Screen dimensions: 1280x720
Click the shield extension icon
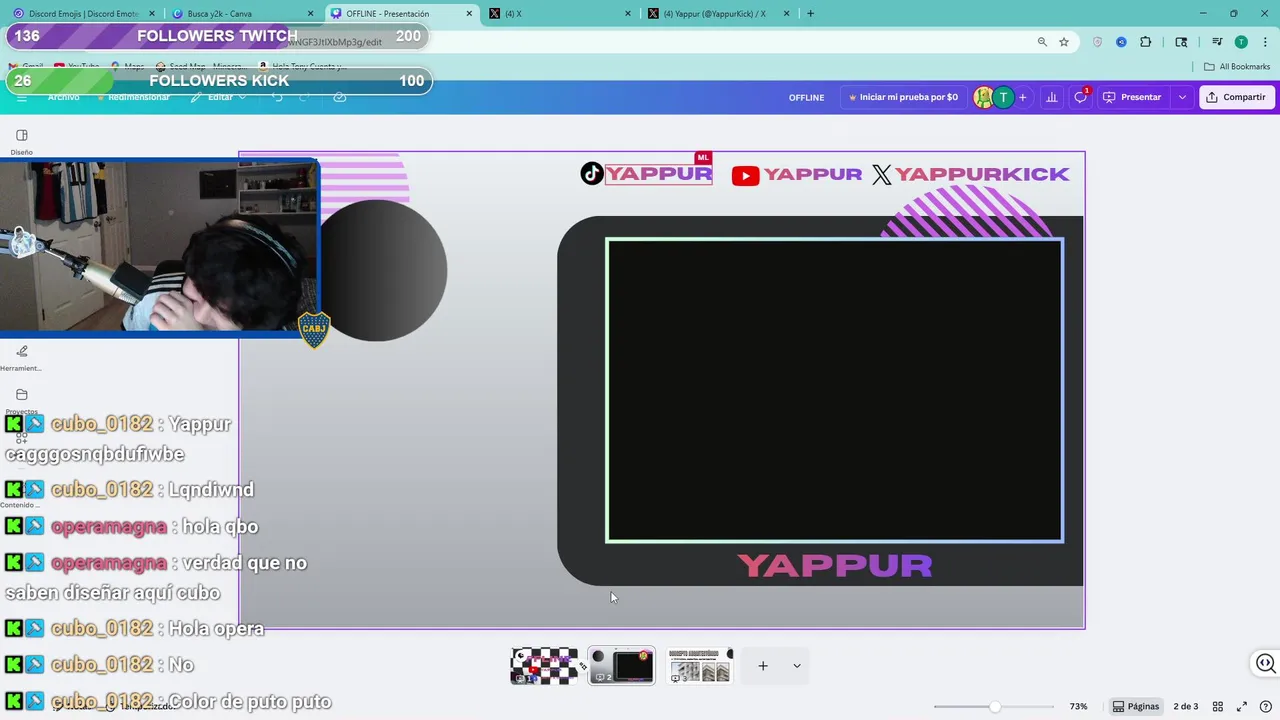tap(1097, 42)
